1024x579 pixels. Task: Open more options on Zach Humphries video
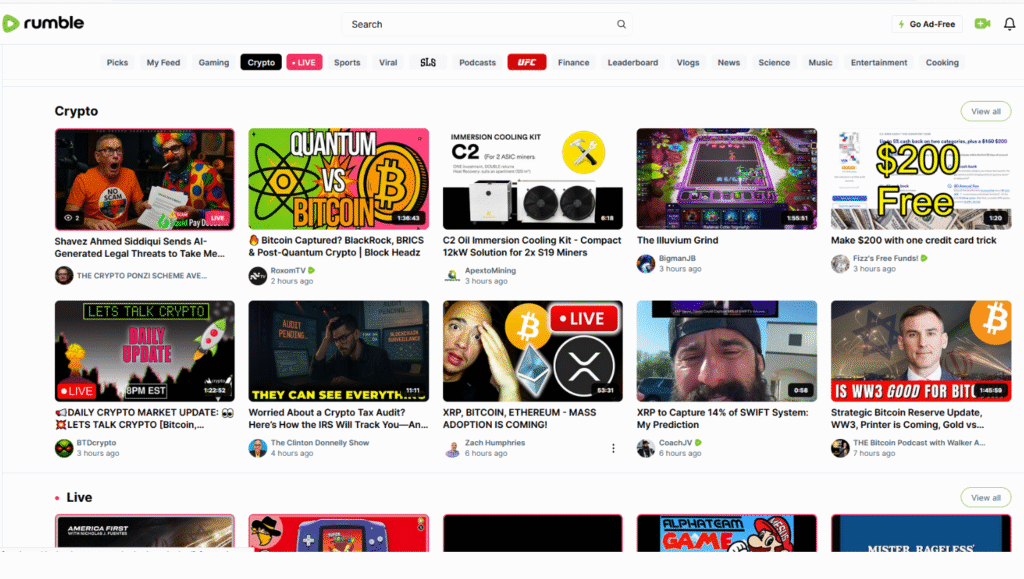613,448
